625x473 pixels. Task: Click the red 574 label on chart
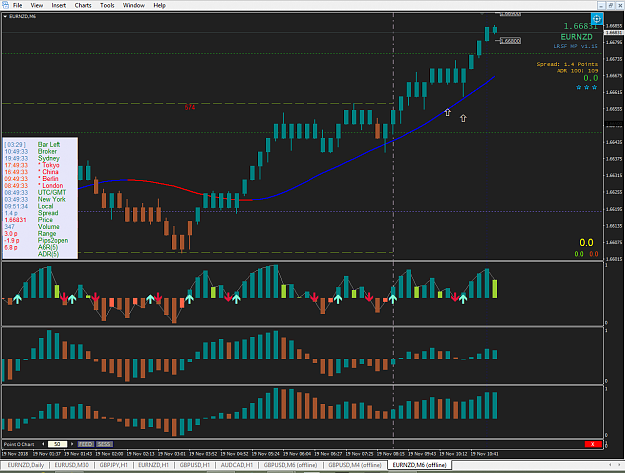pos(190,108)
